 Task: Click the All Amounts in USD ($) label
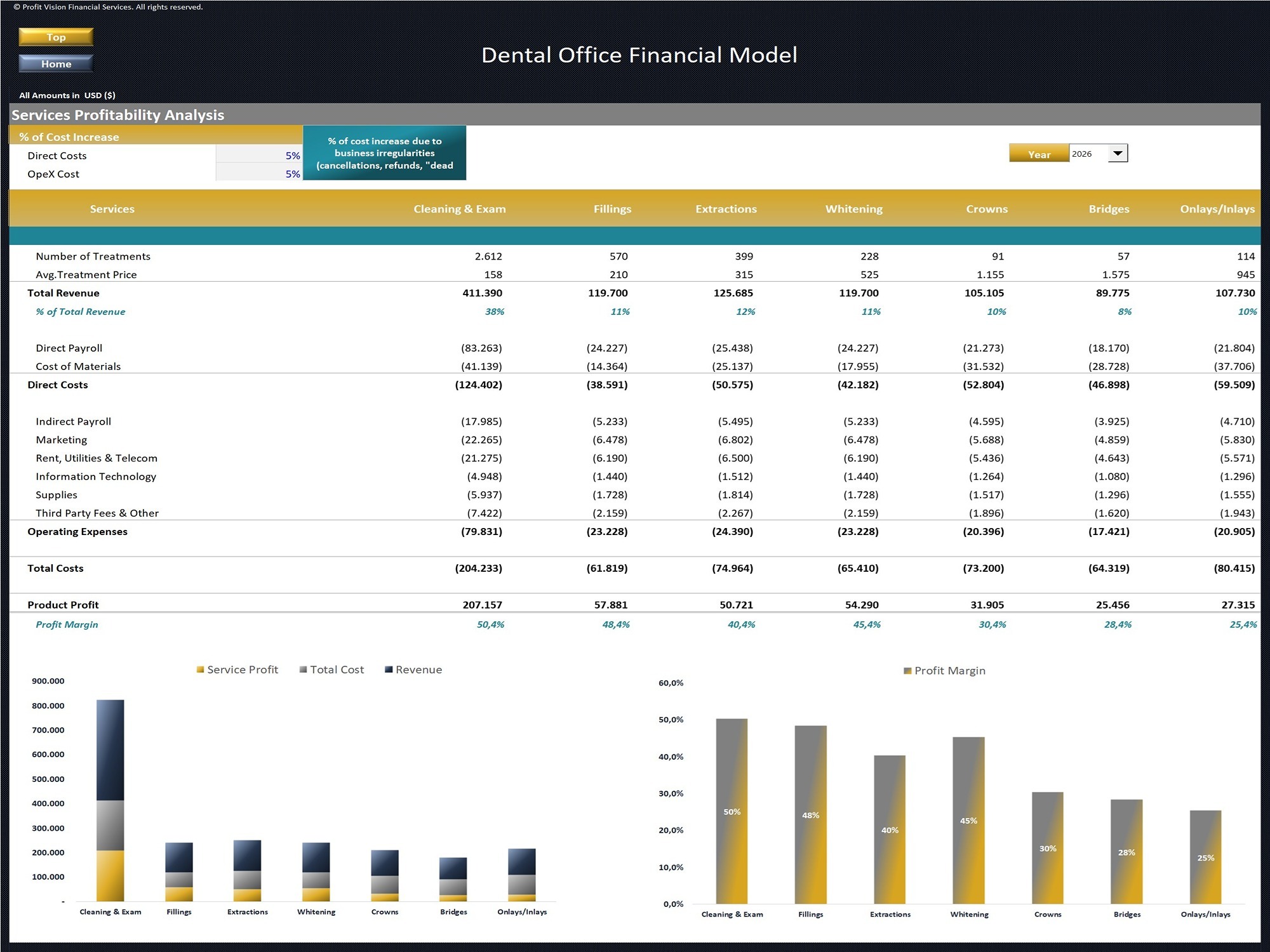67,95
